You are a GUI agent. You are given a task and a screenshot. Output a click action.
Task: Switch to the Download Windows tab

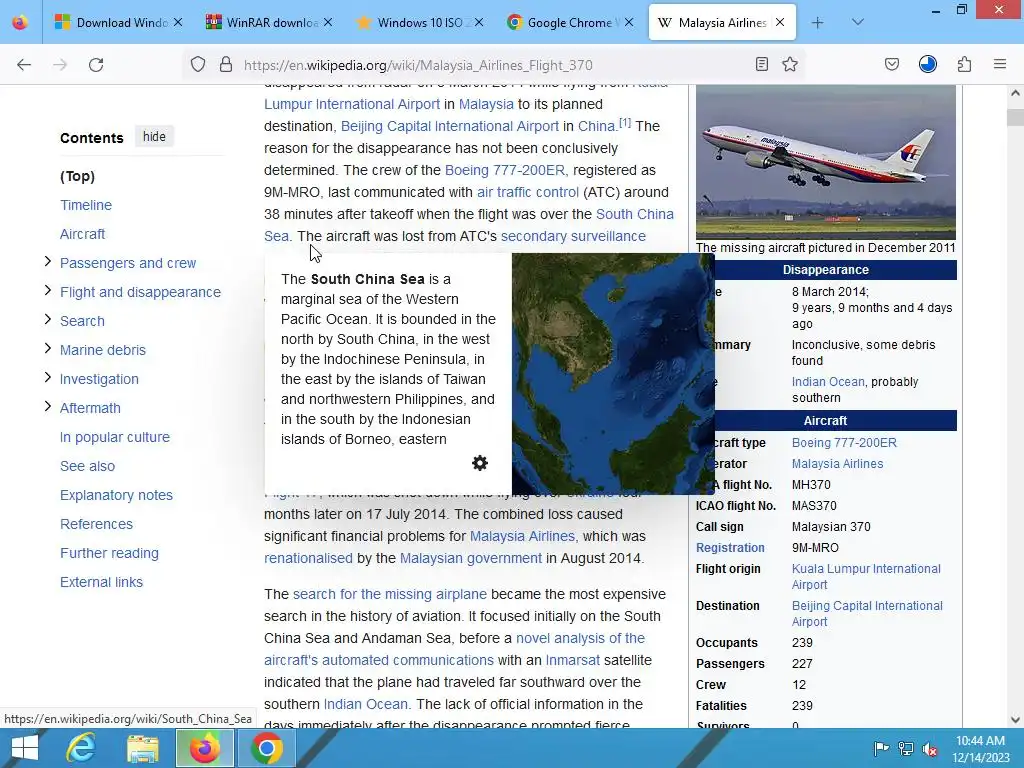118,23
